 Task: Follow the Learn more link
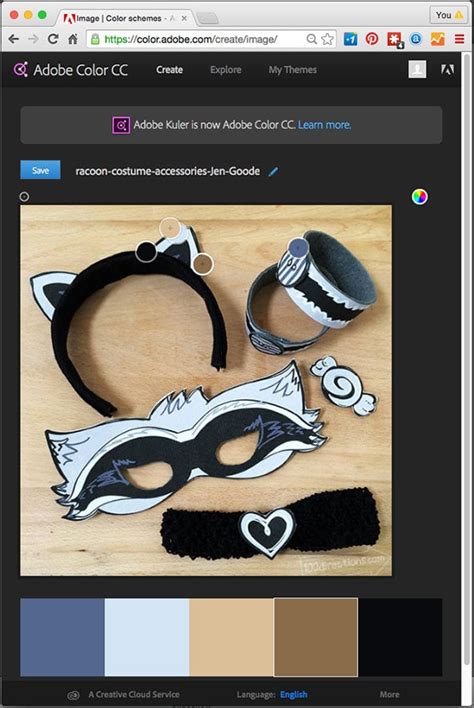(325, 125)
